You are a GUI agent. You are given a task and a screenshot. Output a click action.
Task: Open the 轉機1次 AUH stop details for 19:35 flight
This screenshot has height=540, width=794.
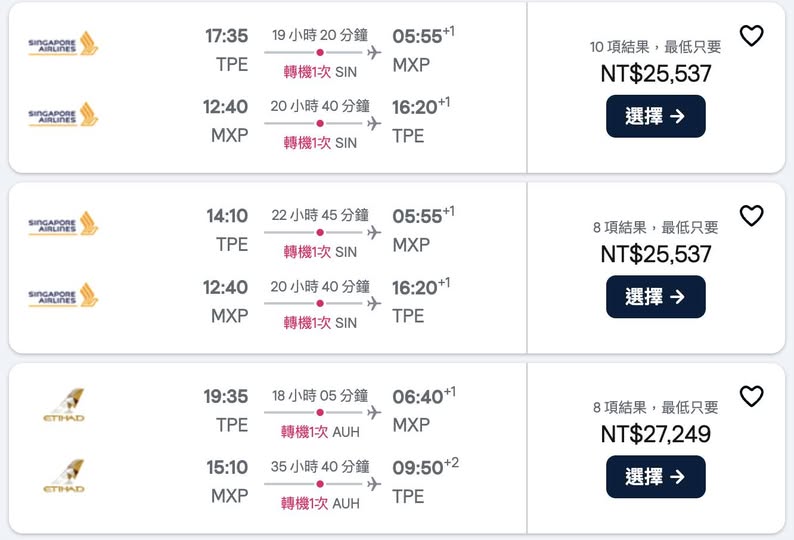pyautogui.click(x=319, y=432)
